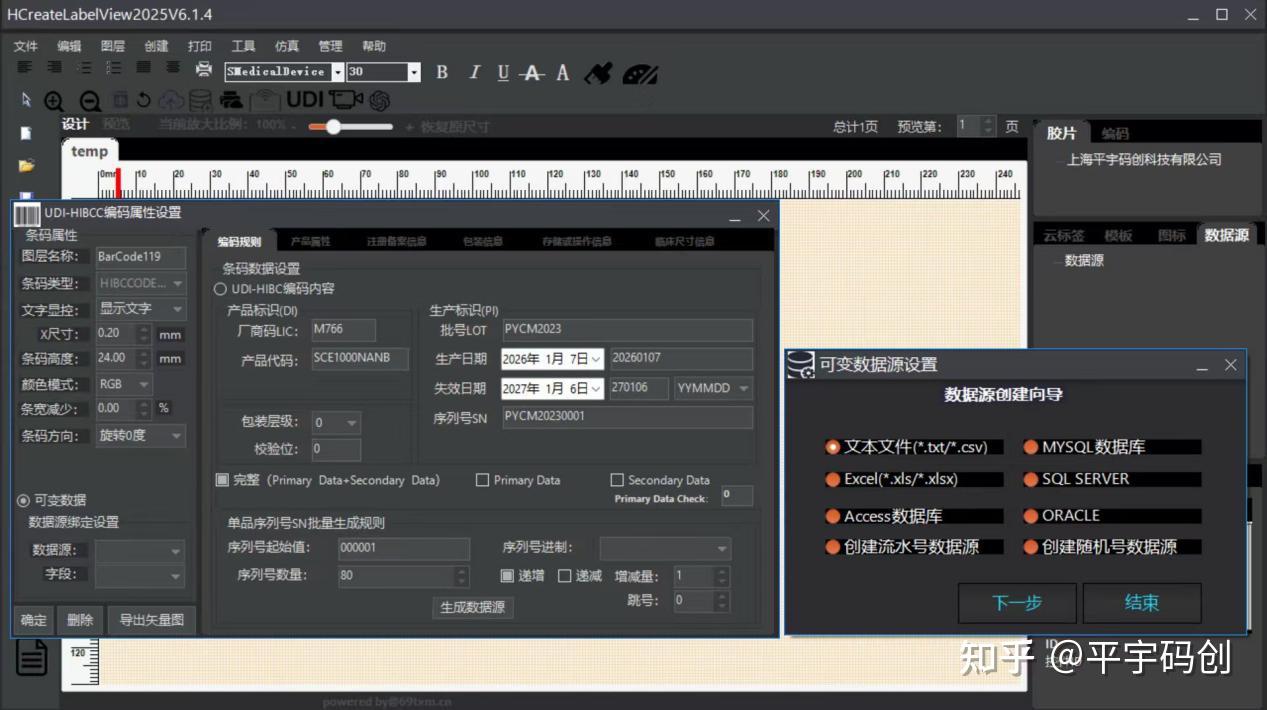Check the Secondary Data checkbox
Screen dimensions: 1267x710
coord(617,480)
